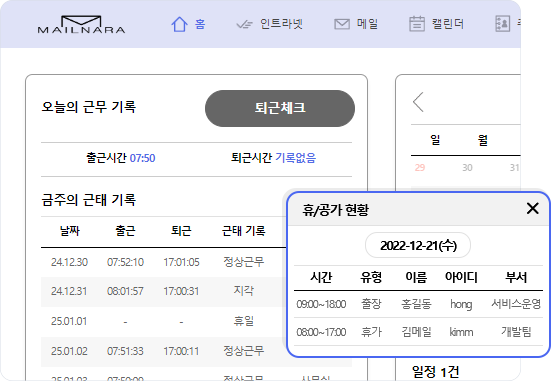Select calendar day 30
551x381 pixels.
(x=467, y=168)
